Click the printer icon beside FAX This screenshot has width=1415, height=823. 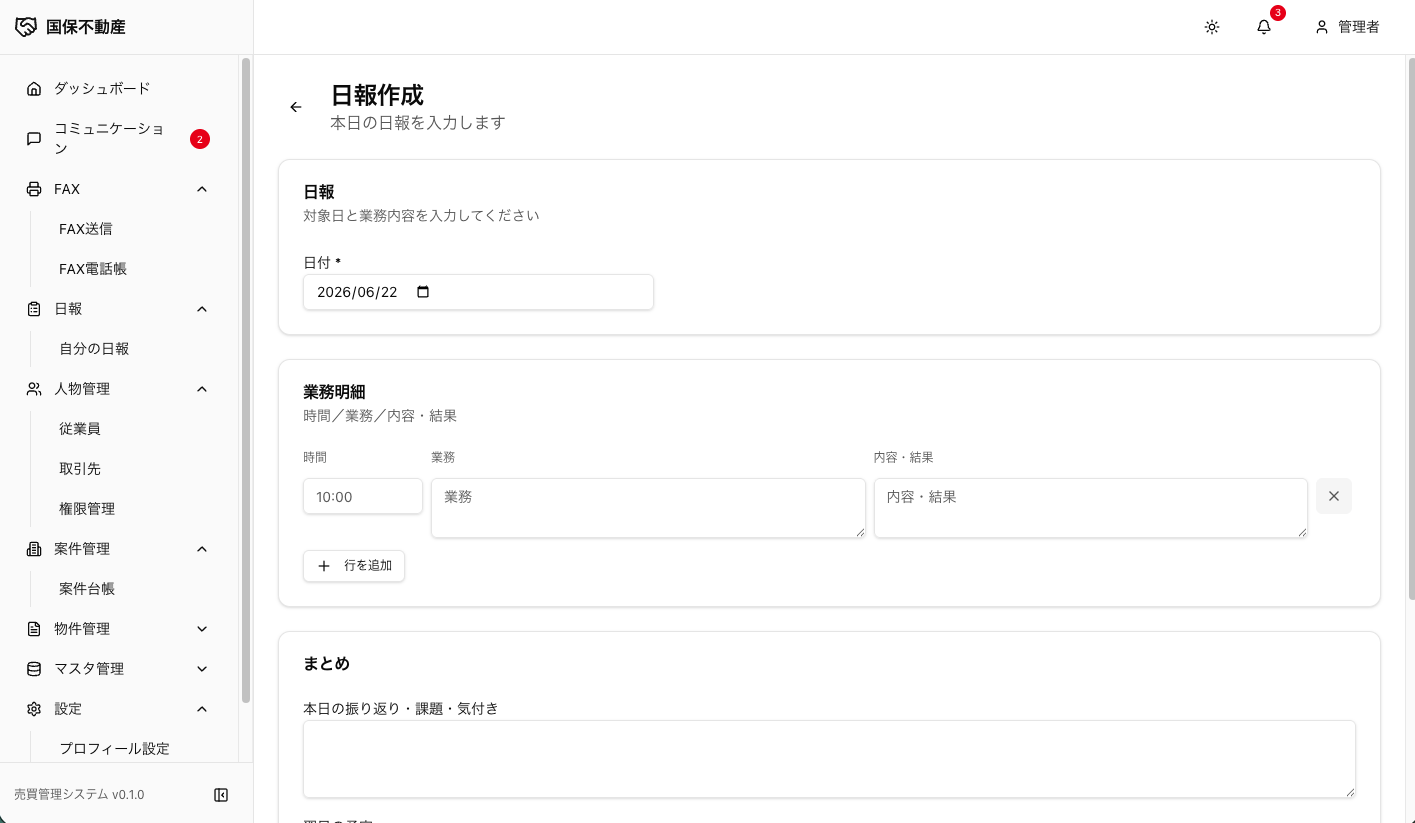pyautogui.click(x=34, y=189)
